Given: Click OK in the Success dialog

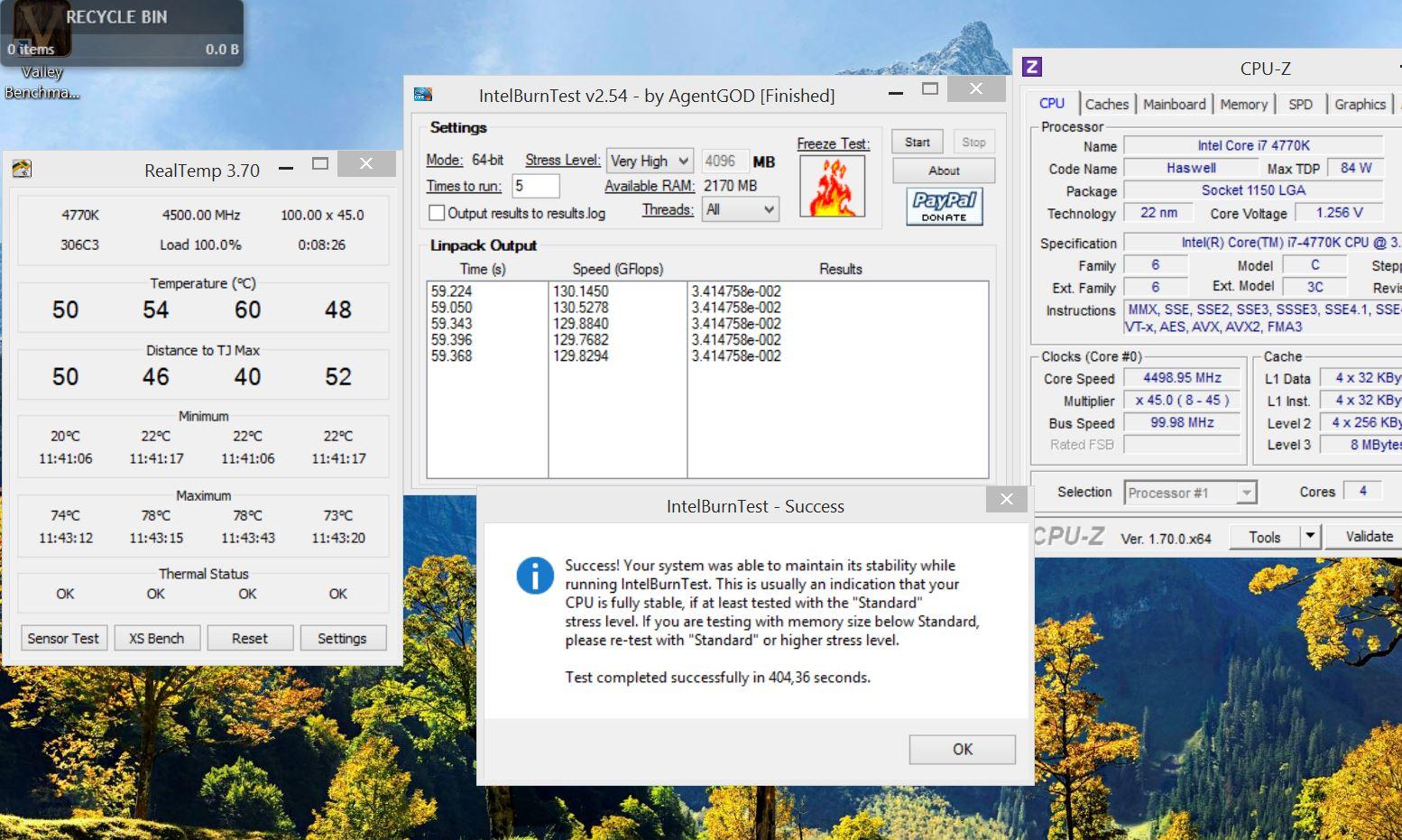Looking at the screenshot, I should pyautogui.click(x=963, y=749).
